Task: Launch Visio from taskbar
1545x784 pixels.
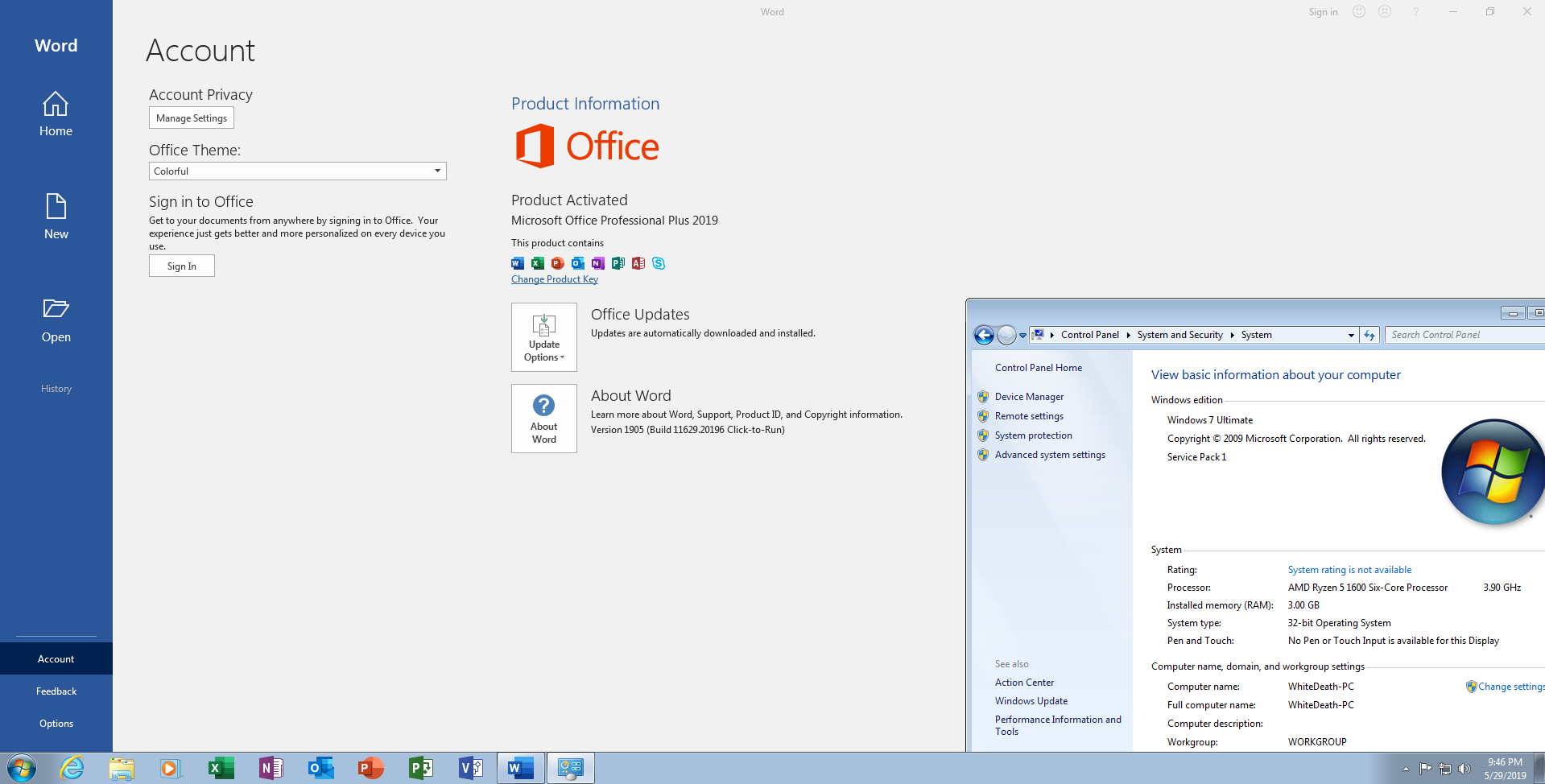Action: point(470,768)
